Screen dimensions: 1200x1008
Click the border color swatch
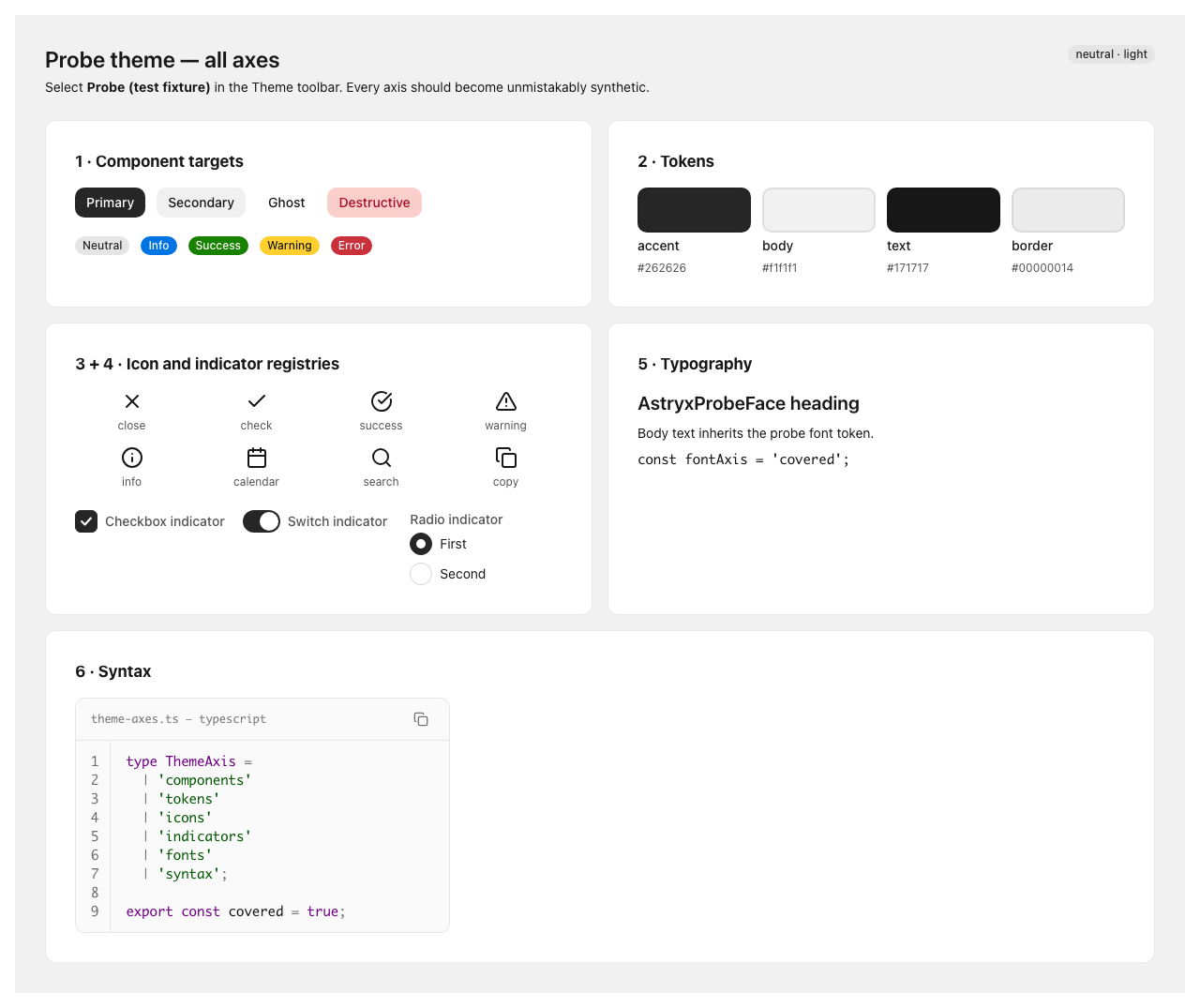pos(1068,210)
